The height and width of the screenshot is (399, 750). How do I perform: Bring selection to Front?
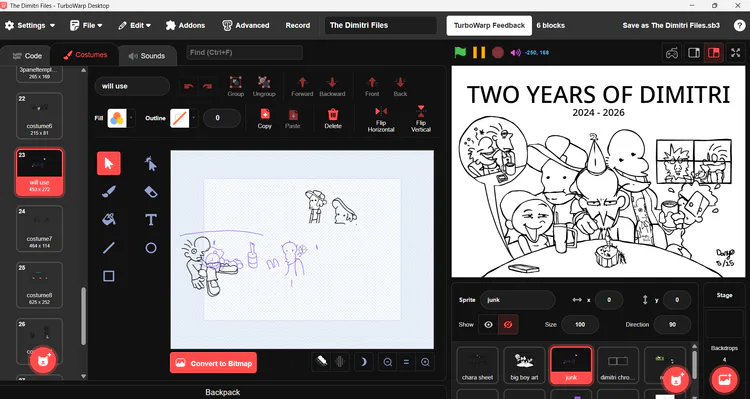click(x=372, y=86)
